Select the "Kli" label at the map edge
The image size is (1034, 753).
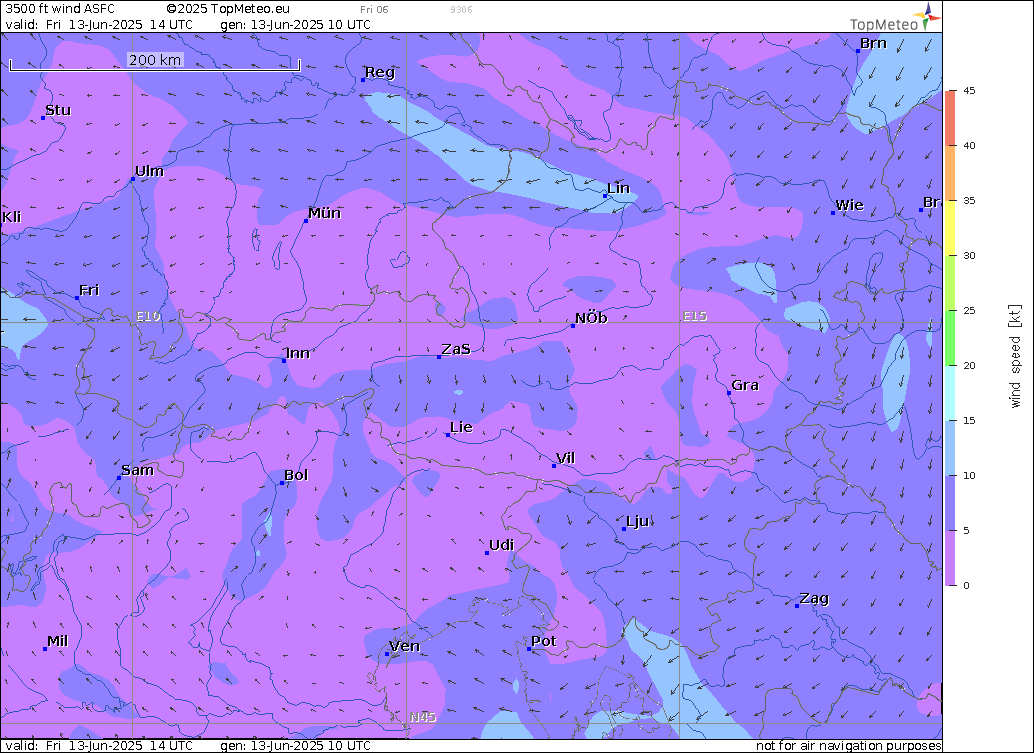[11, 217]
